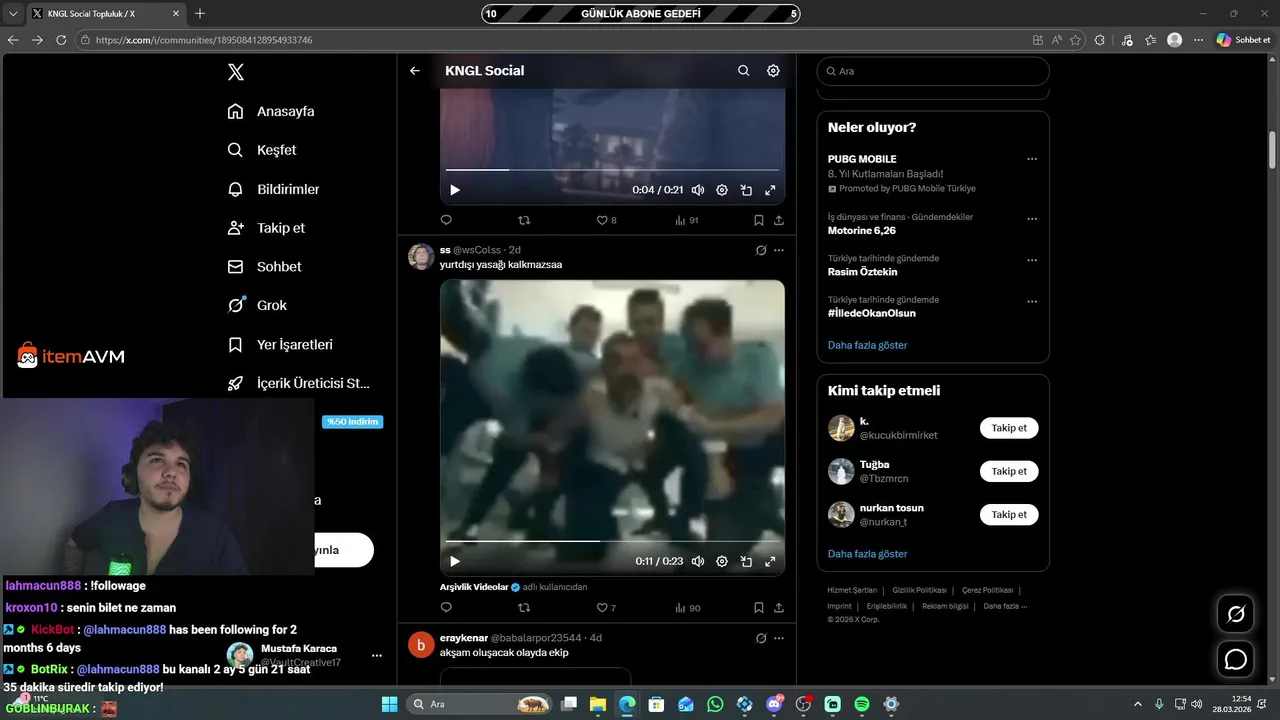1280x720 pixels.
Task: Reply to the ss post
Action: point(446,607)
